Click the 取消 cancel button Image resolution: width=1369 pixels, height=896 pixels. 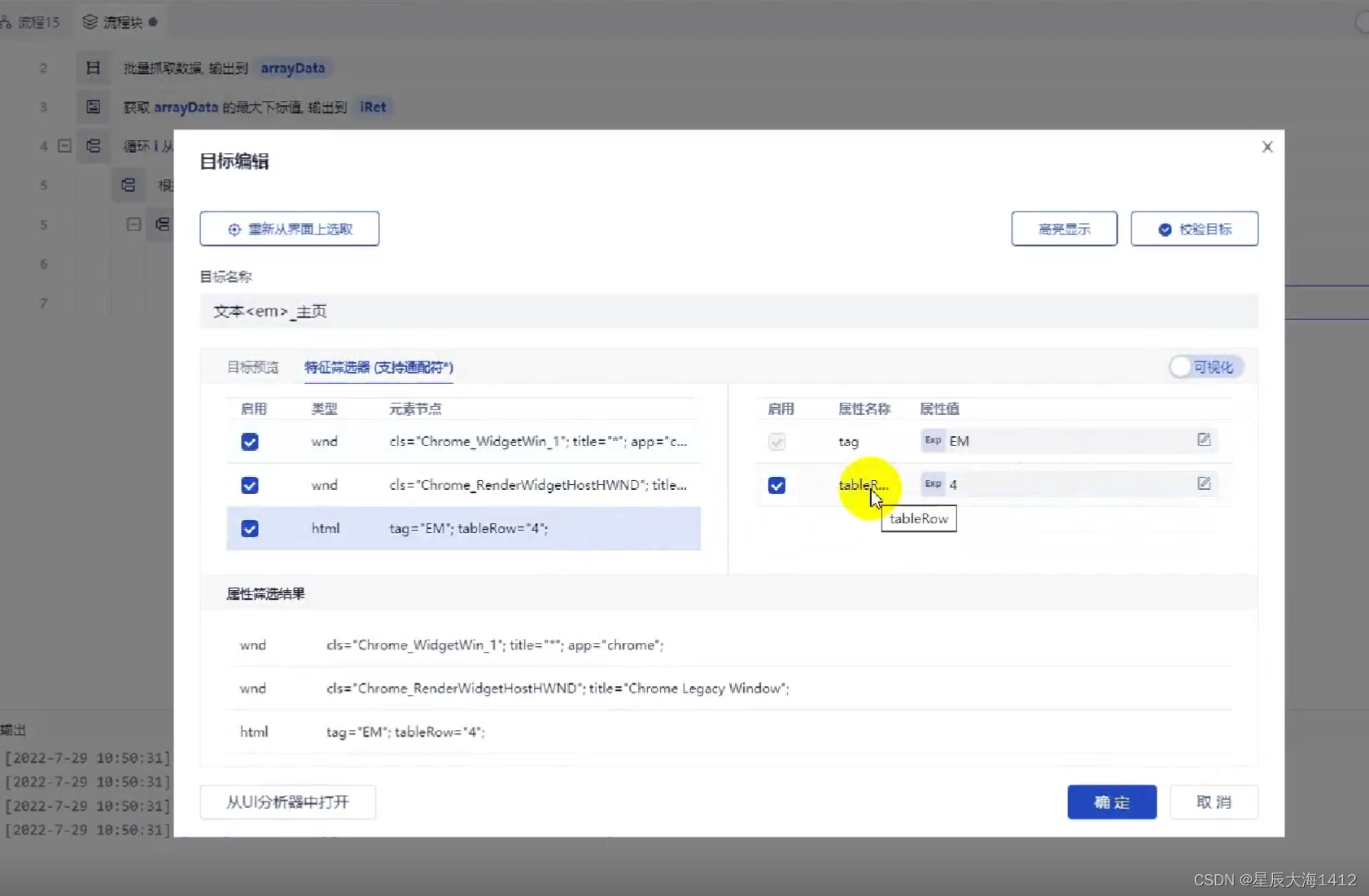click(x=1214, y=802)
